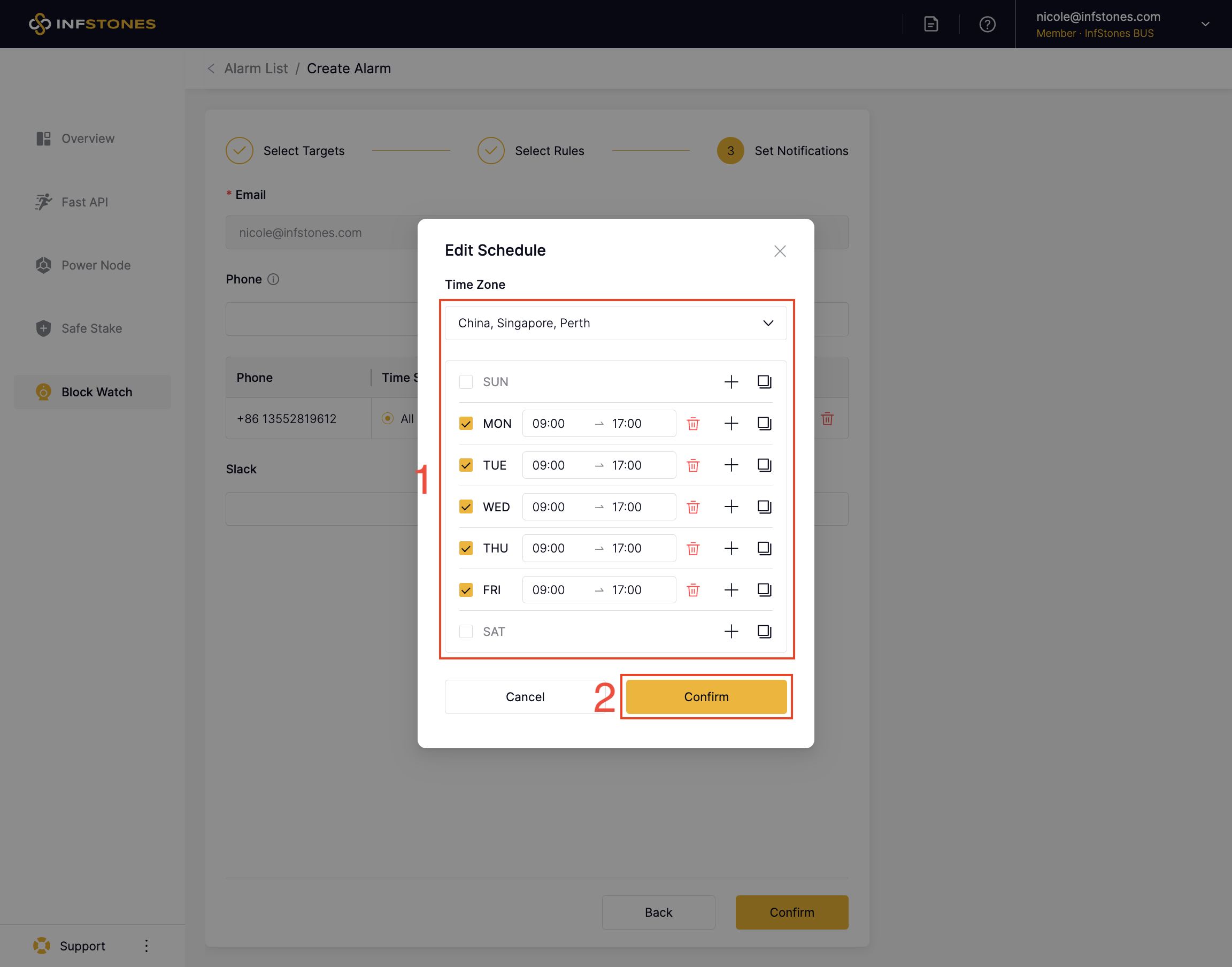This screenshot has height=967, width=1232.
Task: Delete the THU time range
Action: 692,548
